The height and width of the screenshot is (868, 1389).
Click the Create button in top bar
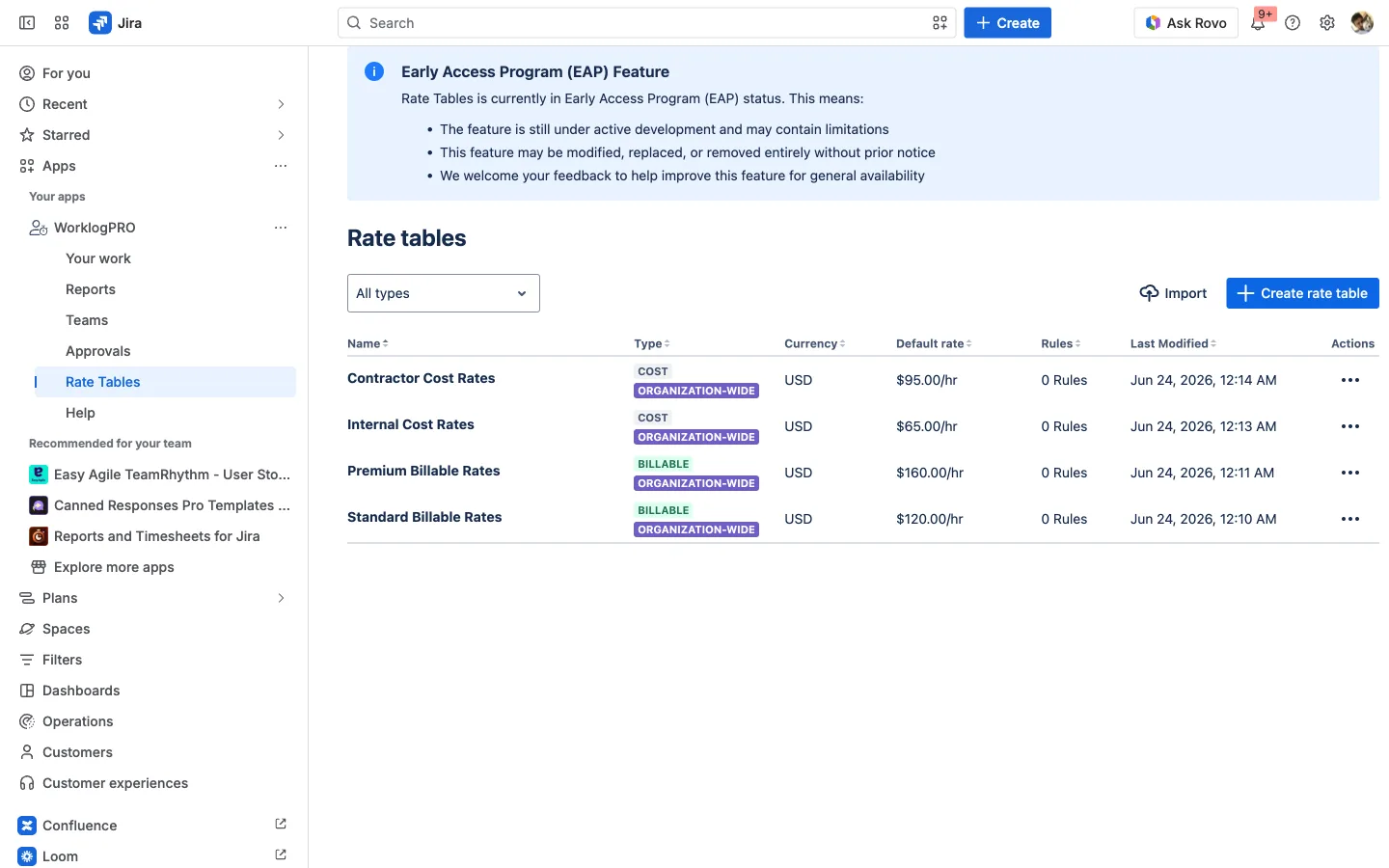1007,23
